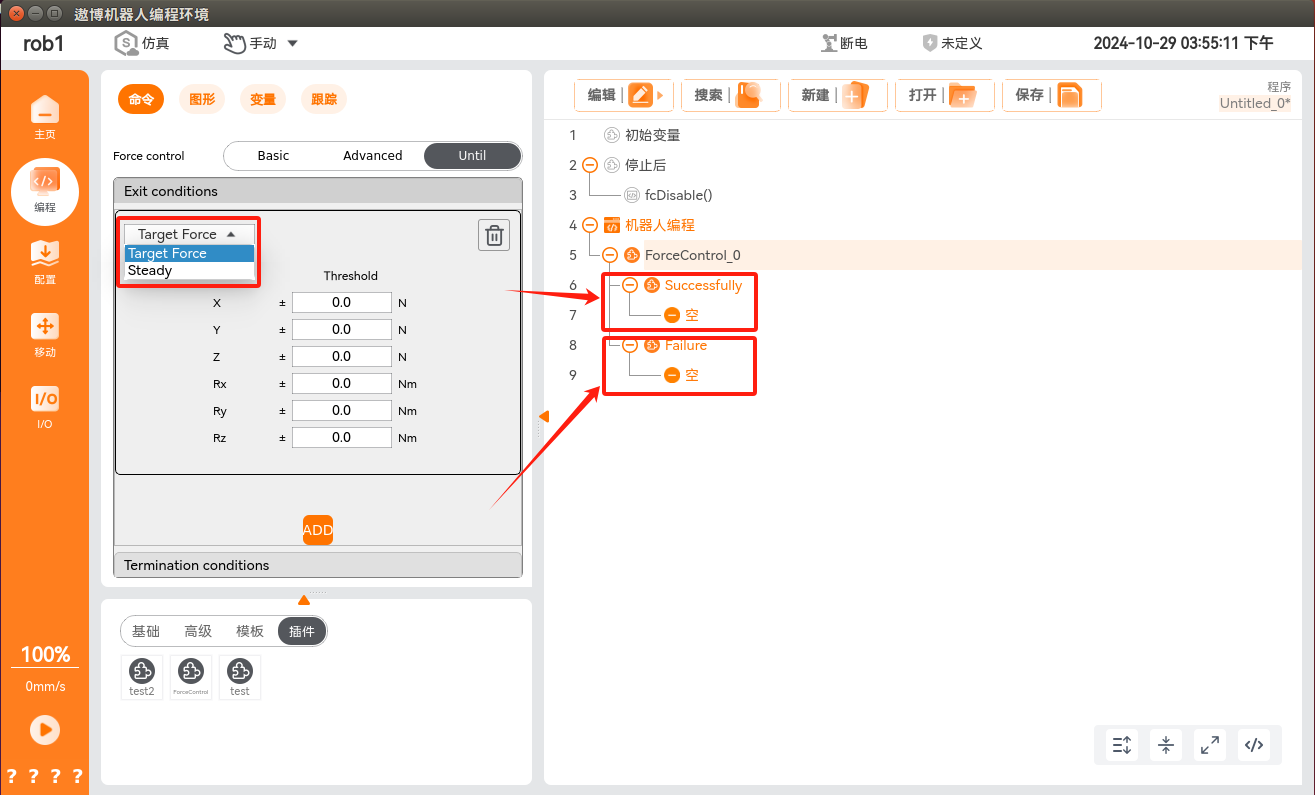This screenshot has height=795, width=1315.
Task: Open the I/O panel in sidebar
Action: tap(45, 407)
